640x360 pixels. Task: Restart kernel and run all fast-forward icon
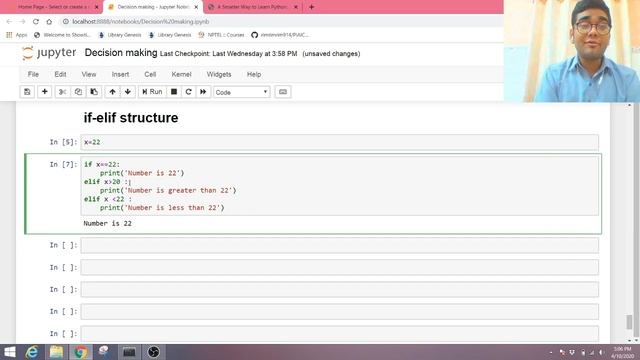pos(203,92)
